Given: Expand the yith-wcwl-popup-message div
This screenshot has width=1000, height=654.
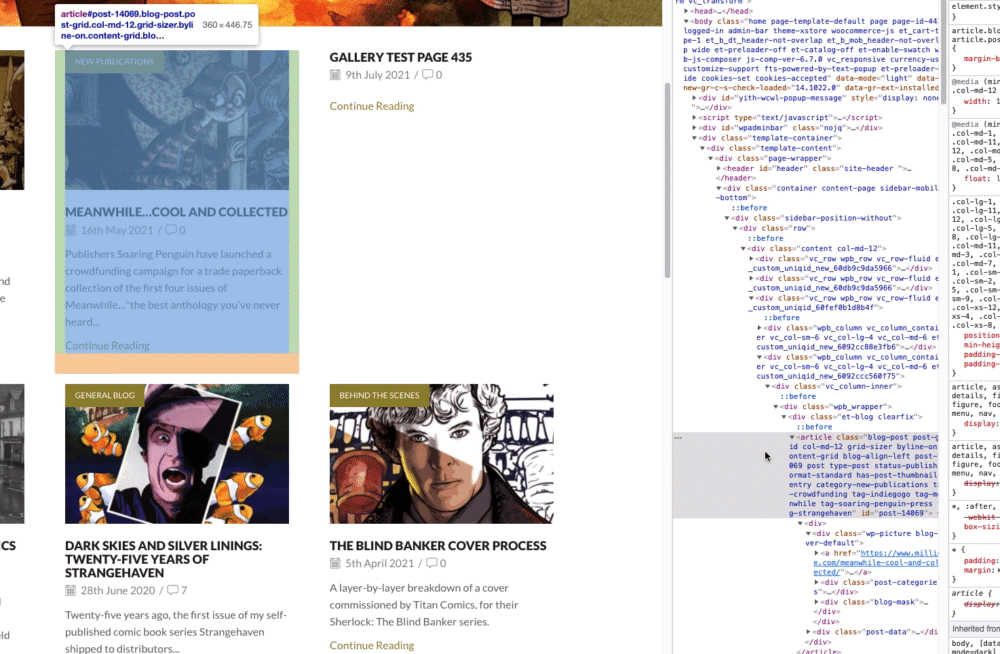Looking at the screenshot, I should (695, 98).
